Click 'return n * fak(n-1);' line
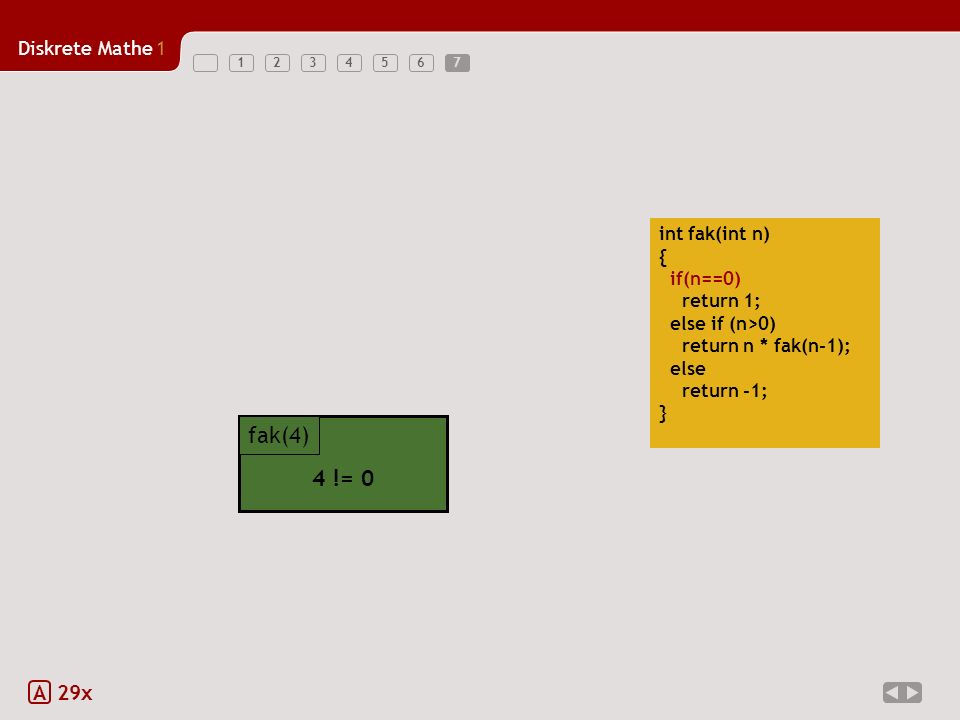The image size is (960, 720). click(766, 346)
